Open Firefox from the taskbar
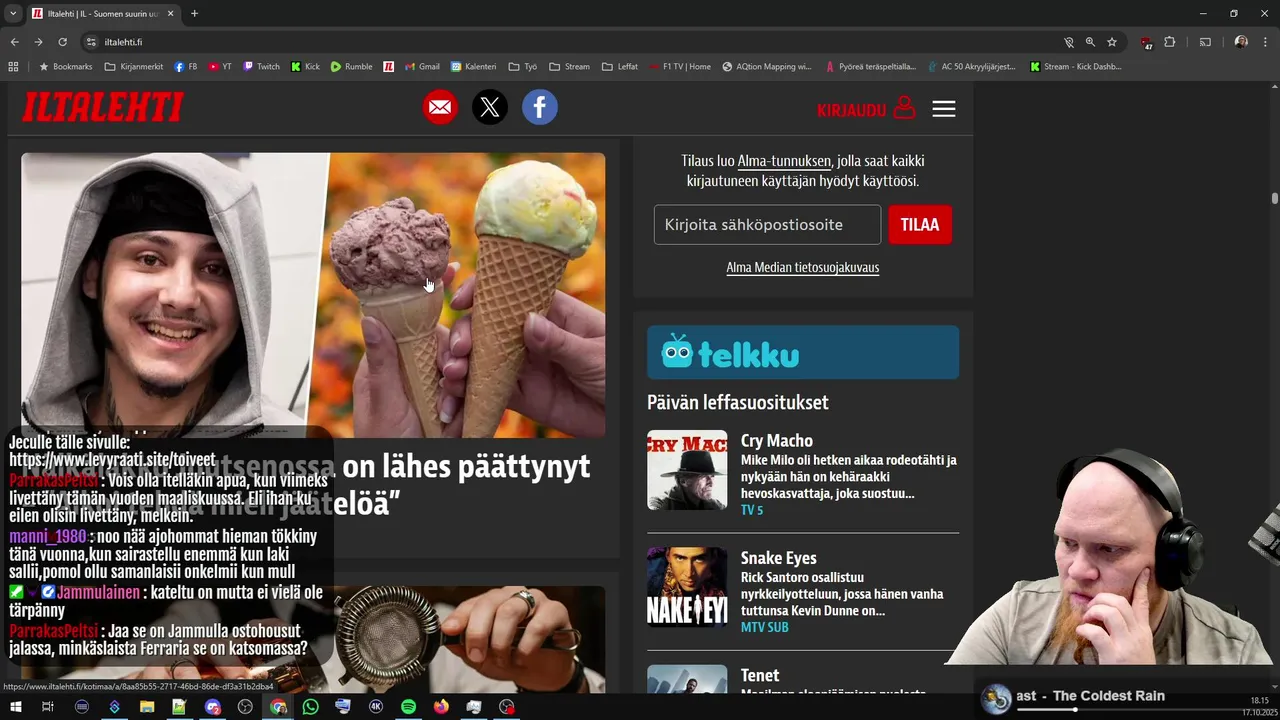Screen dimensions: 1280x720 coord(441,707)
